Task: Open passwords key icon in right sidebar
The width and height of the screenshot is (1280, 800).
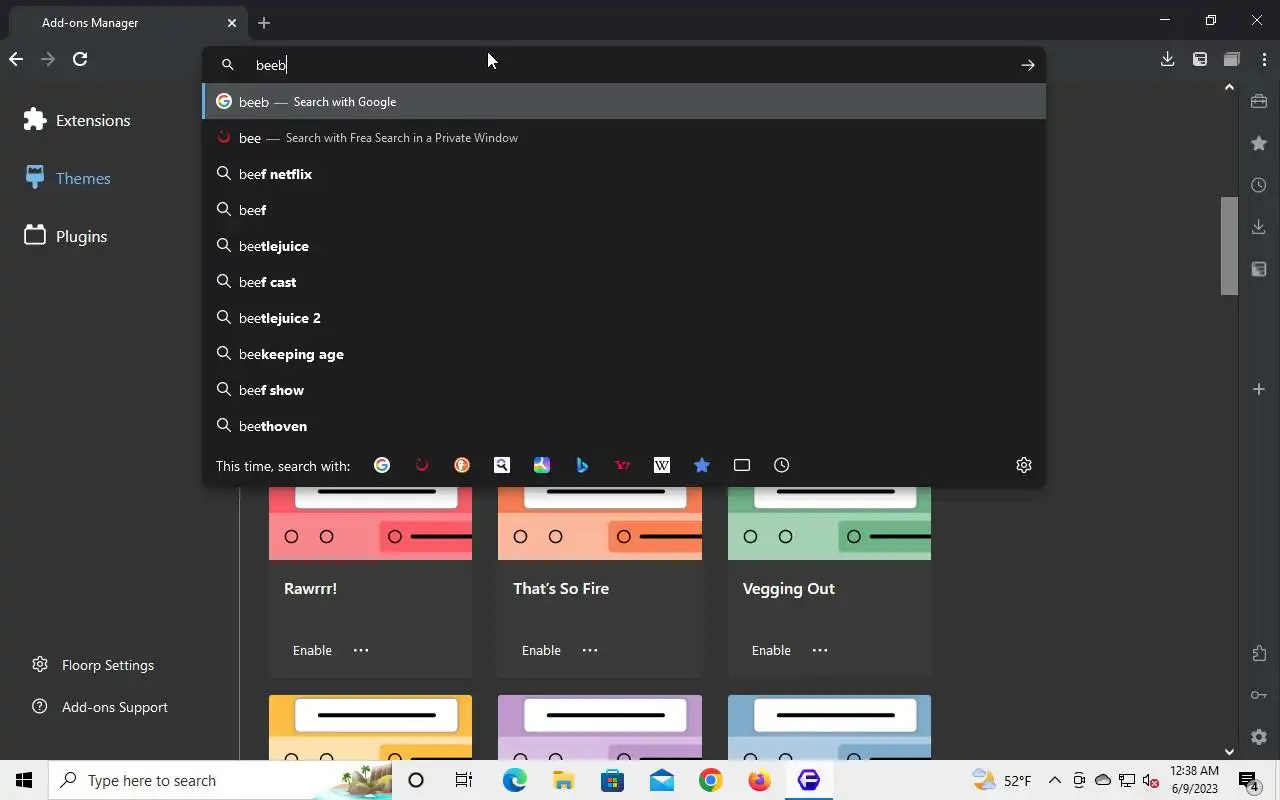Action: (x=1259, y=695)
